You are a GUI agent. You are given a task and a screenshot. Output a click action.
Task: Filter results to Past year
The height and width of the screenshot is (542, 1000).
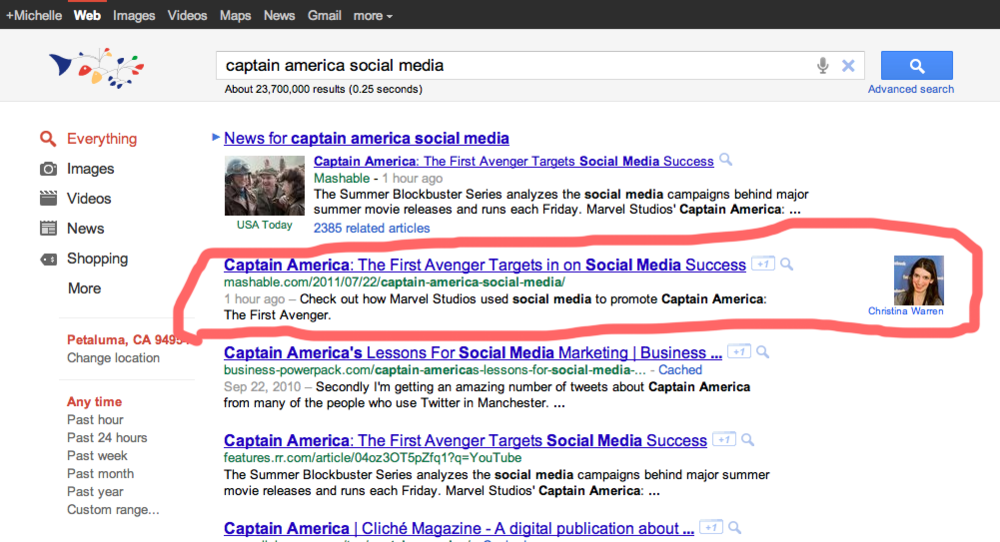(95, 492)
